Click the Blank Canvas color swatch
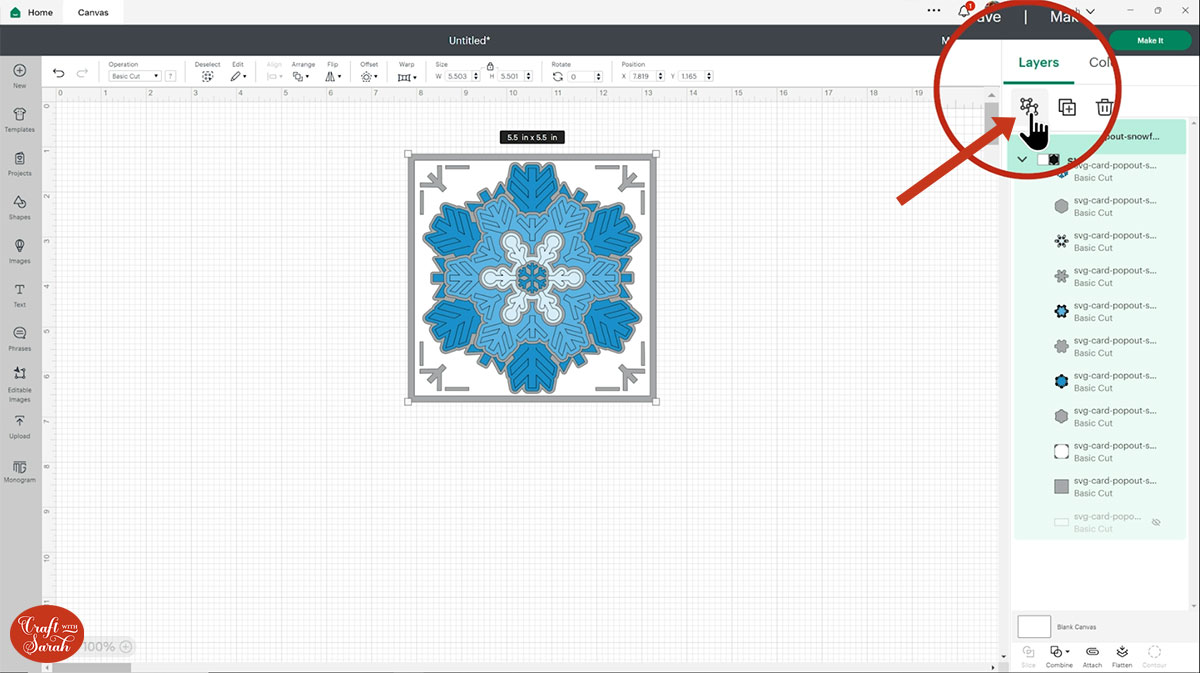 (1034, 627)
